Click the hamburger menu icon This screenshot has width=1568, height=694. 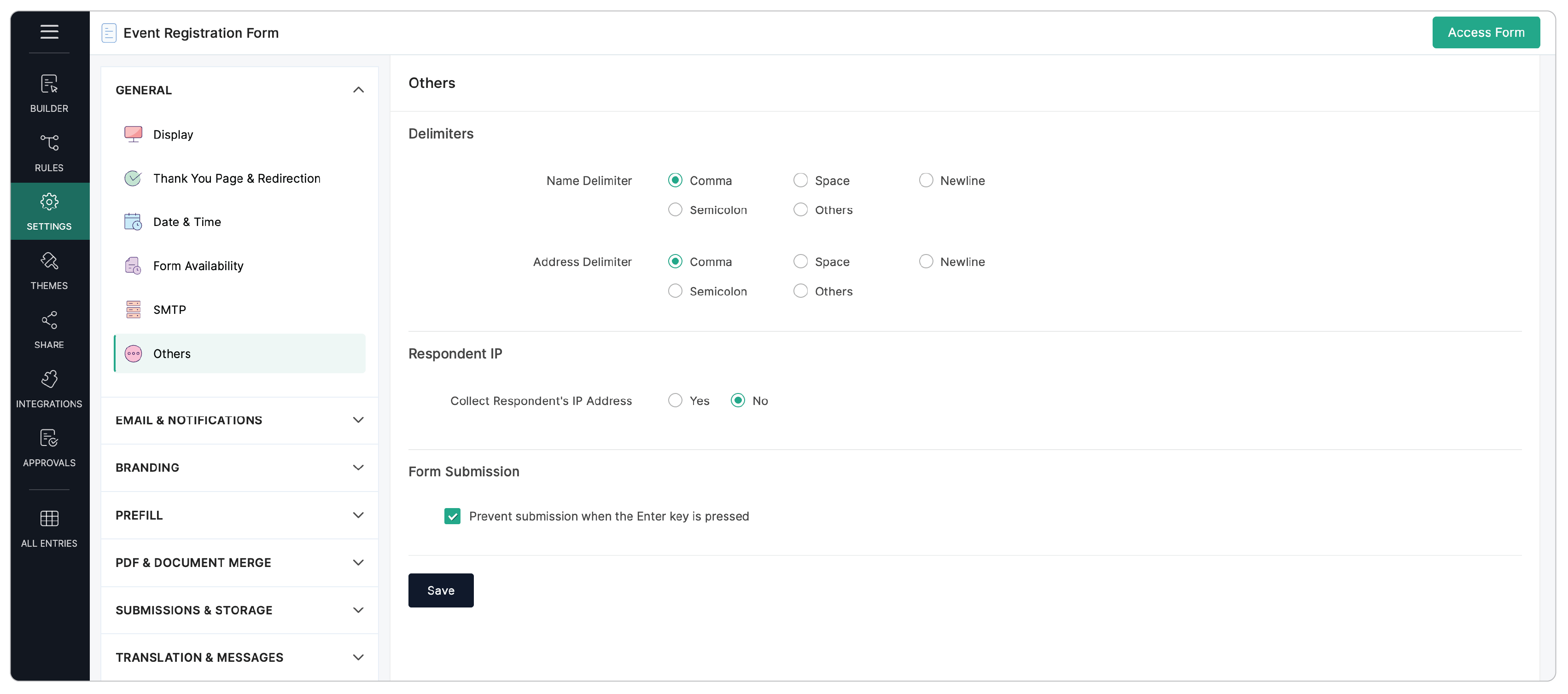click(49, 32)
